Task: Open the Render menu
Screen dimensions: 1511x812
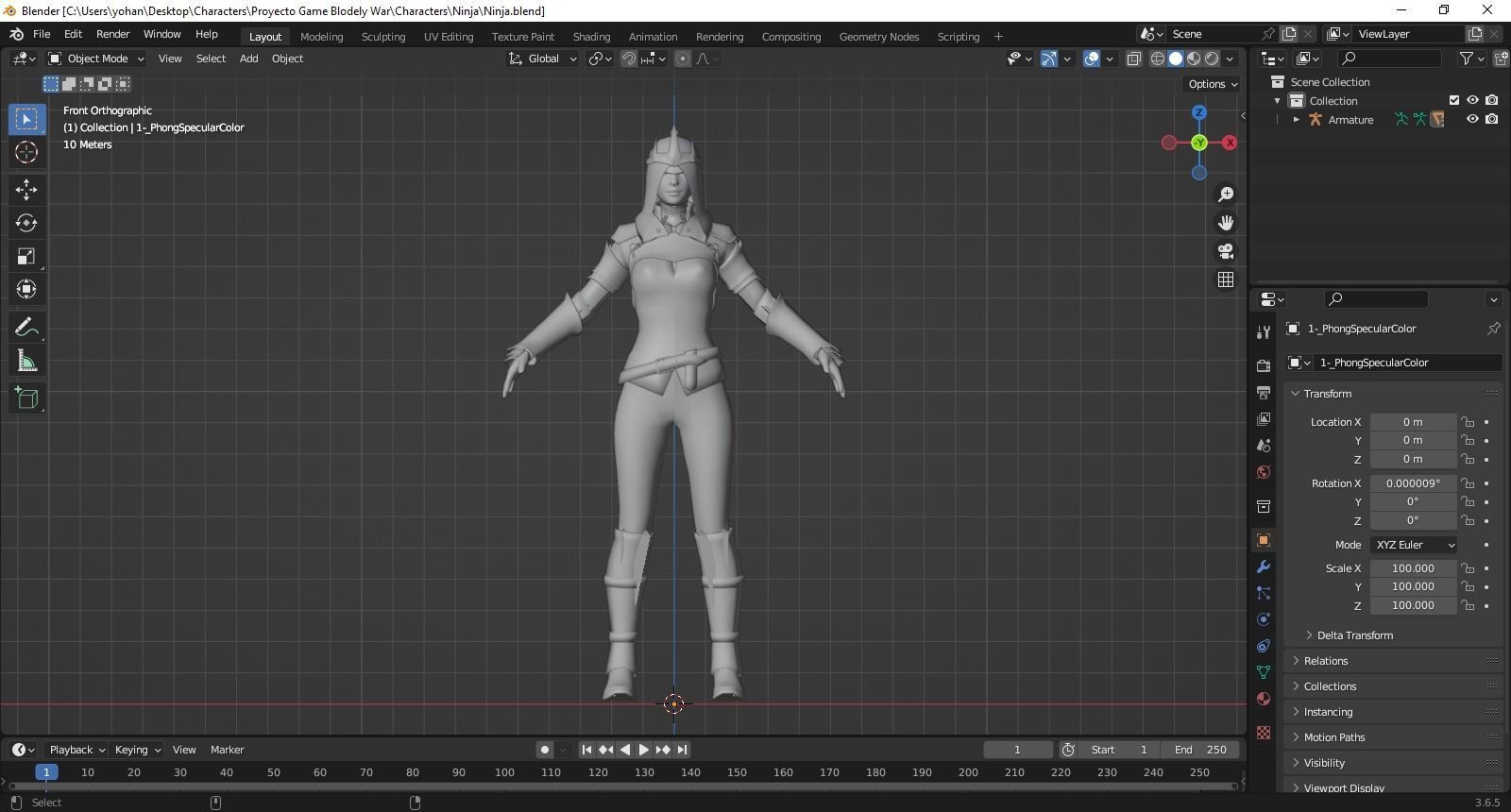Action: pos(113,34)
